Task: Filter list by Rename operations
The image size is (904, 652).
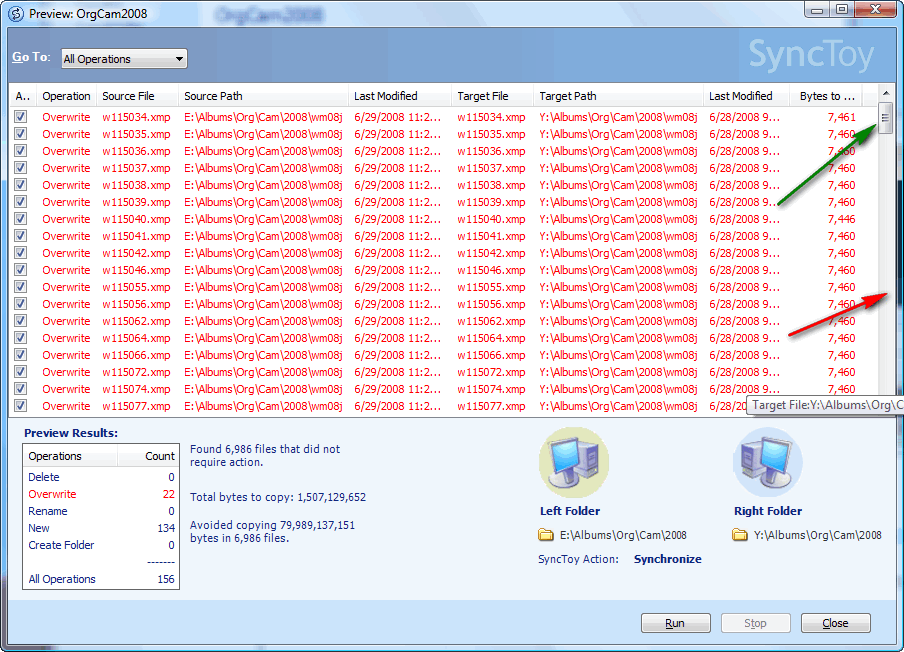Action: [48, 511]
